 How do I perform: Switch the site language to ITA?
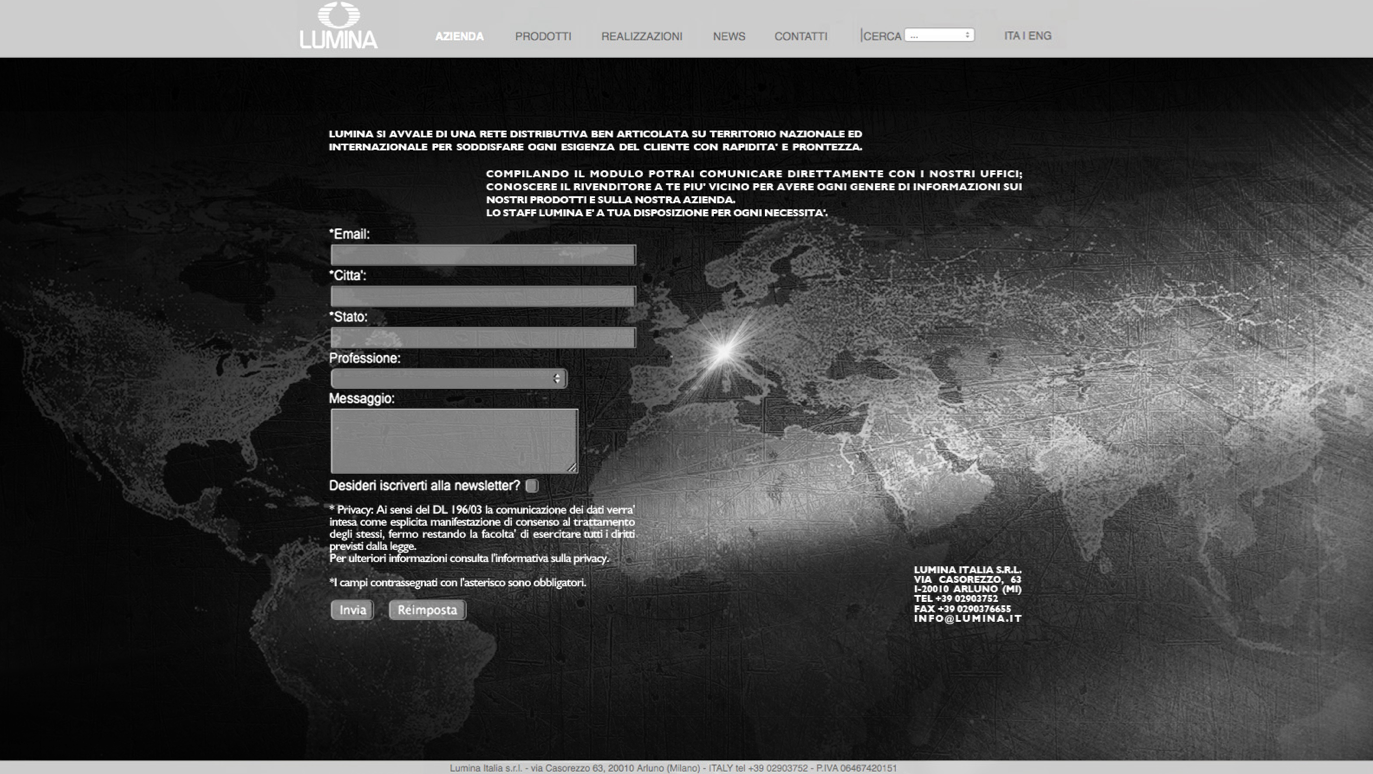1012,36
